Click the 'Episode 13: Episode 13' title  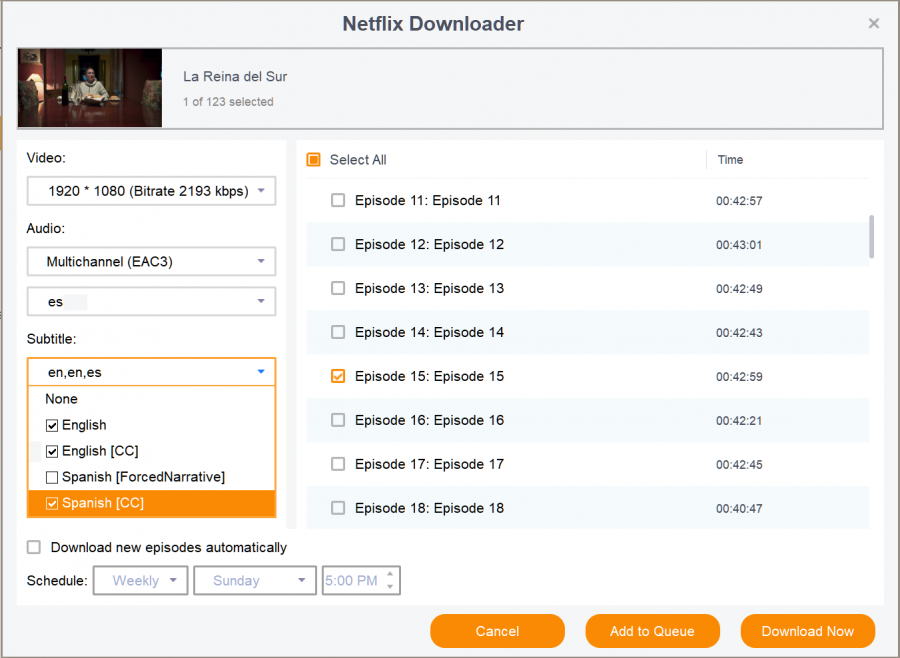(x=429, y=288)
